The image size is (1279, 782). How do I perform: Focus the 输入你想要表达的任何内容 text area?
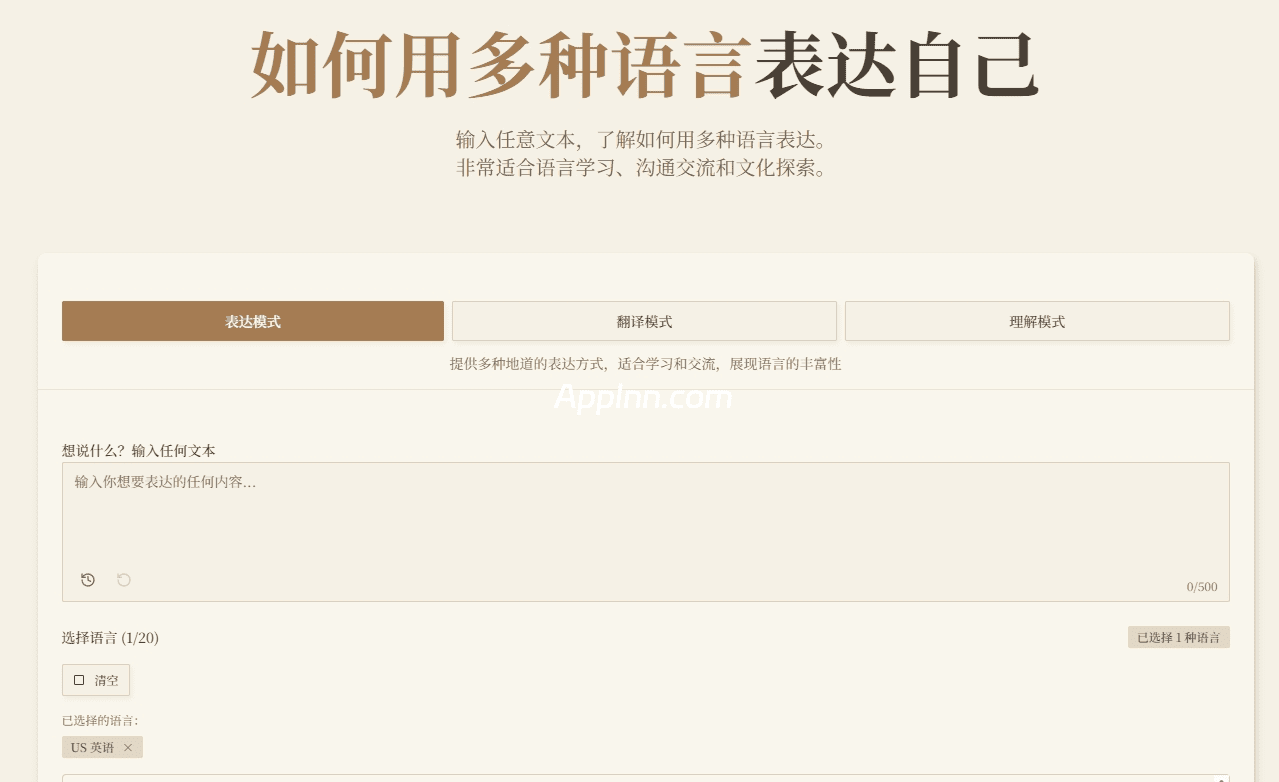646,532
